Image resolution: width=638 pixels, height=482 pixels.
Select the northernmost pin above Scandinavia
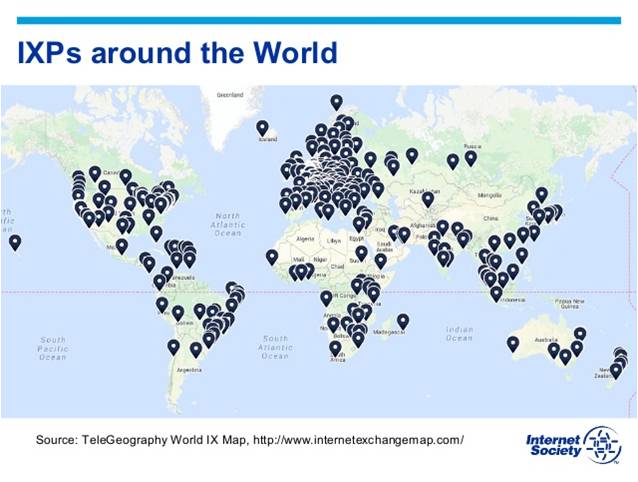coord(336,101)
